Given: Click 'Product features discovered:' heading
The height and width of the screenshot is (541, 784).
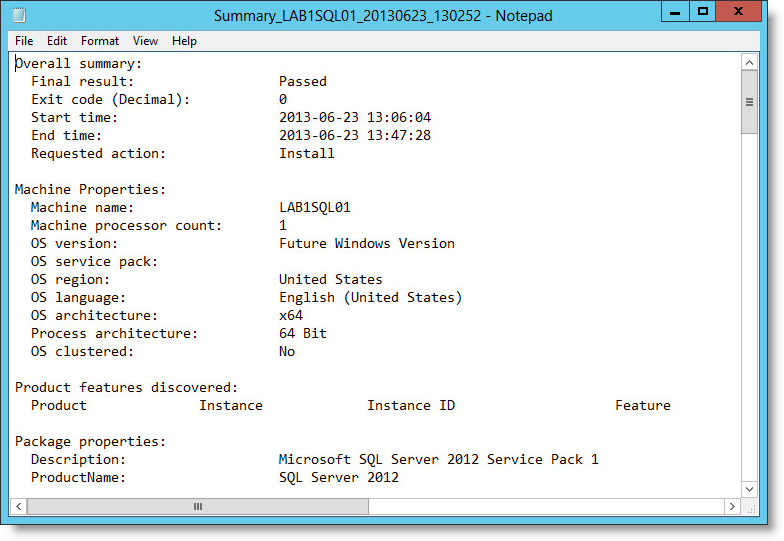Looking at the screenshot, I should [x=126, y=388].
